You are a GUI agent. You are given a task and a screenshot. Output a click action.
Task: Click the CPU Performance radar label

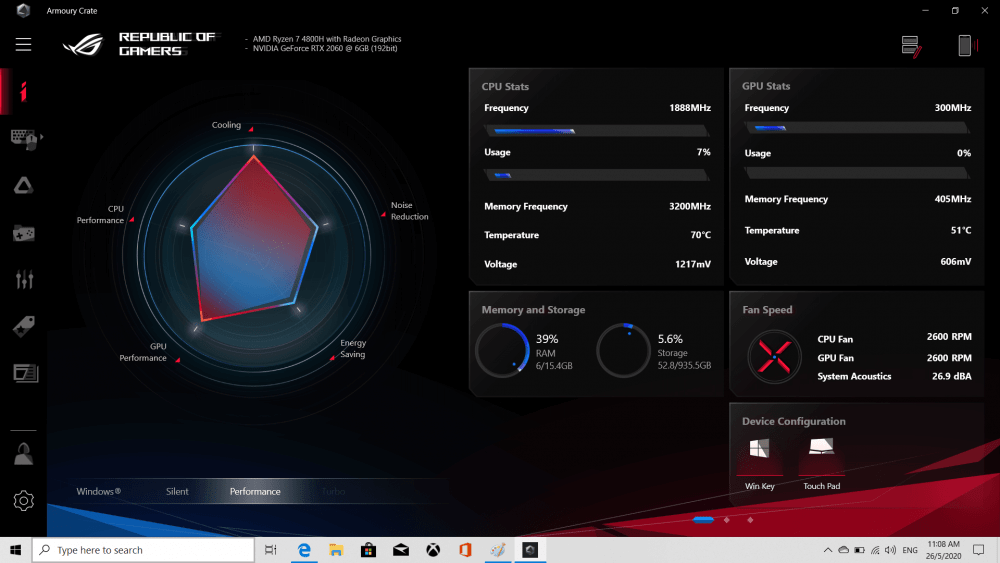coord(100,214)
